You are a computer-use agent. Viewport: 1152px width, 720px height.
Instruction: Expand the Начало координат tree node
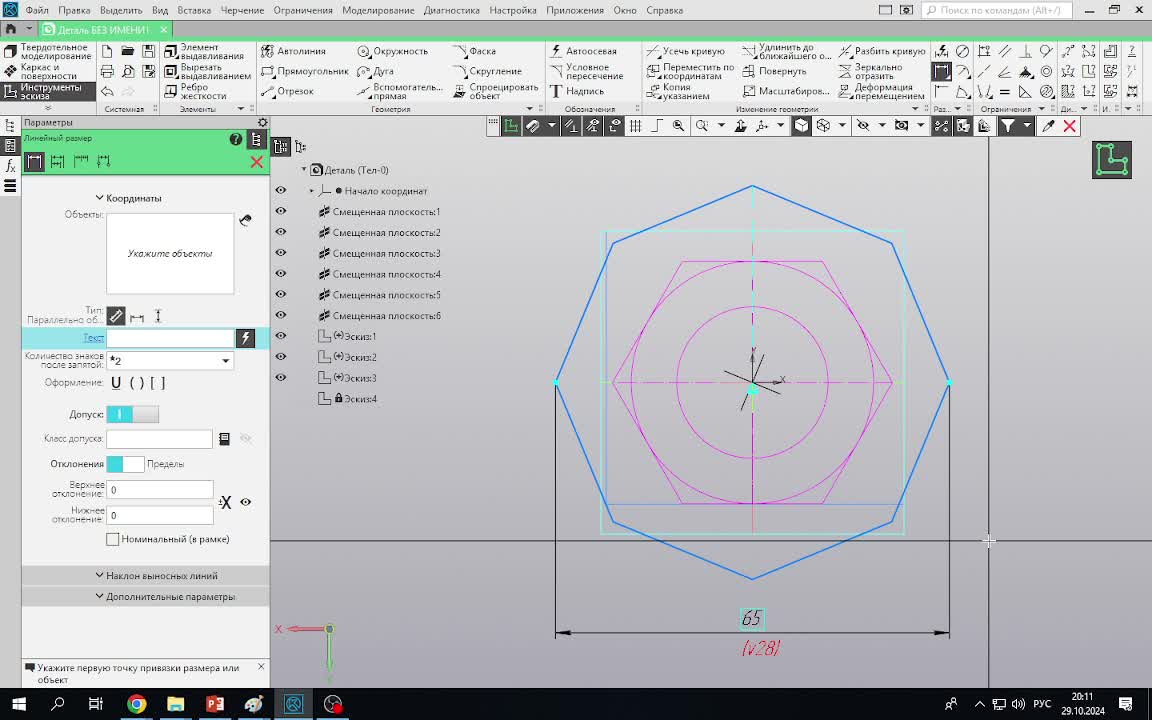[312, 191]
